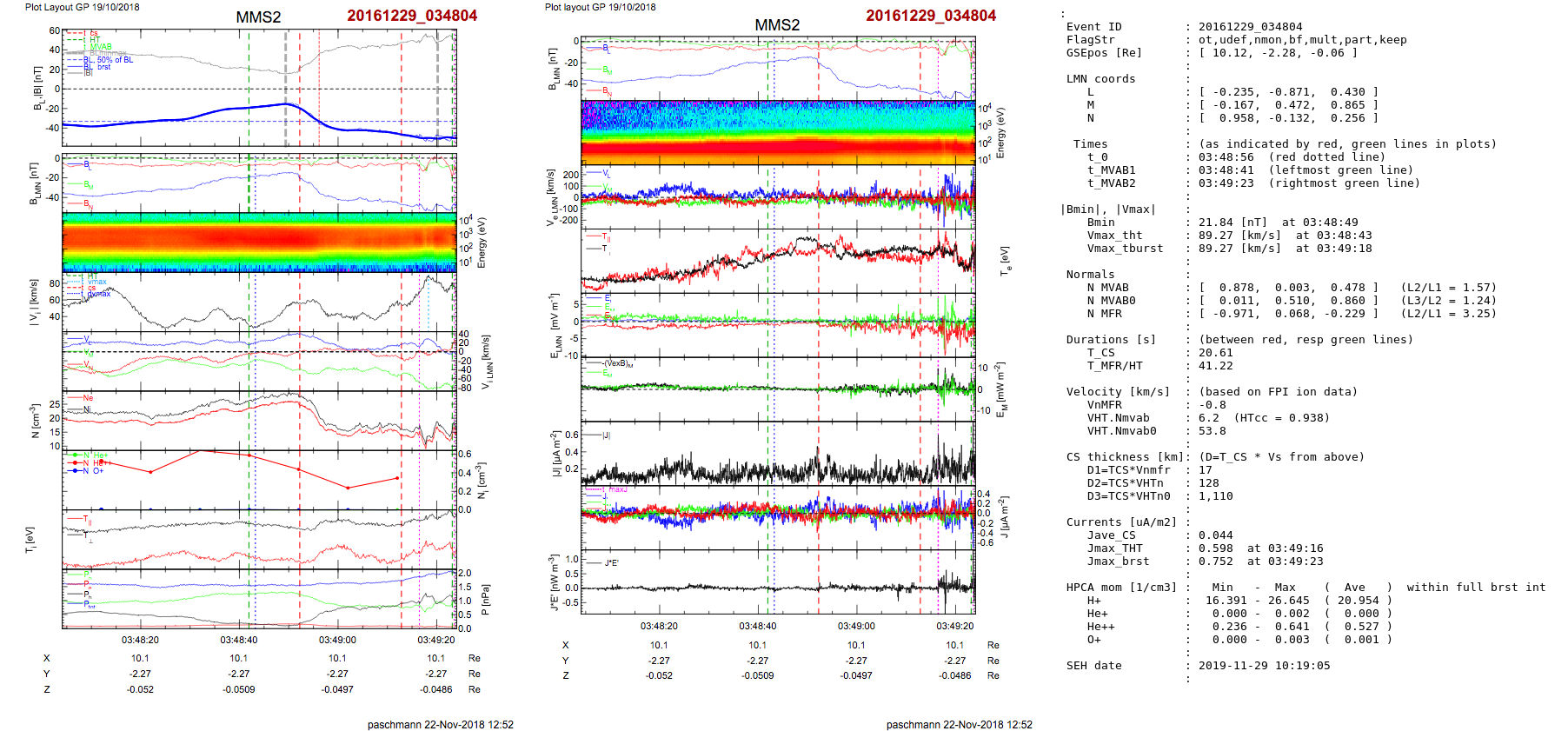
Task: Click the Event ID label in the text panel
Action: click(1093, 27)
